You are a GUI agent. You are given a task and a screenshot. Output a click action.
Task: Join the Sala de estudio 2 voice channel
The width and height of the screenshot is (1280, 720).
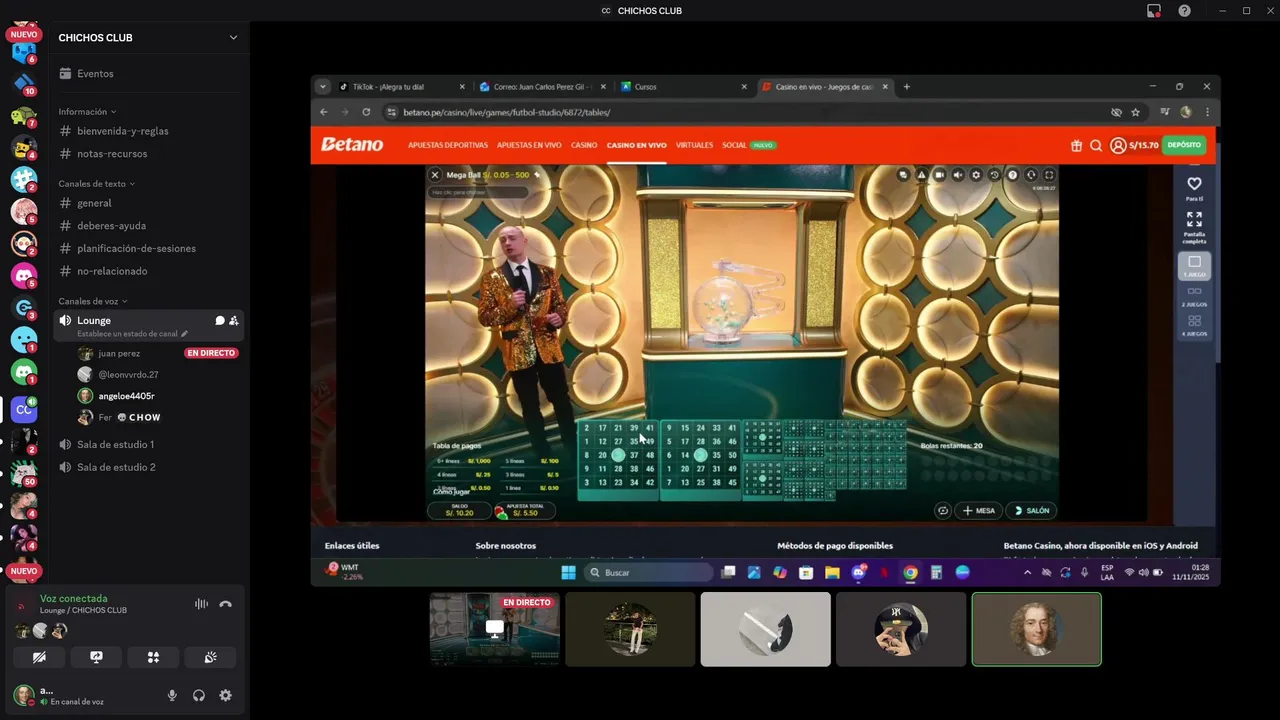(150, 467)
